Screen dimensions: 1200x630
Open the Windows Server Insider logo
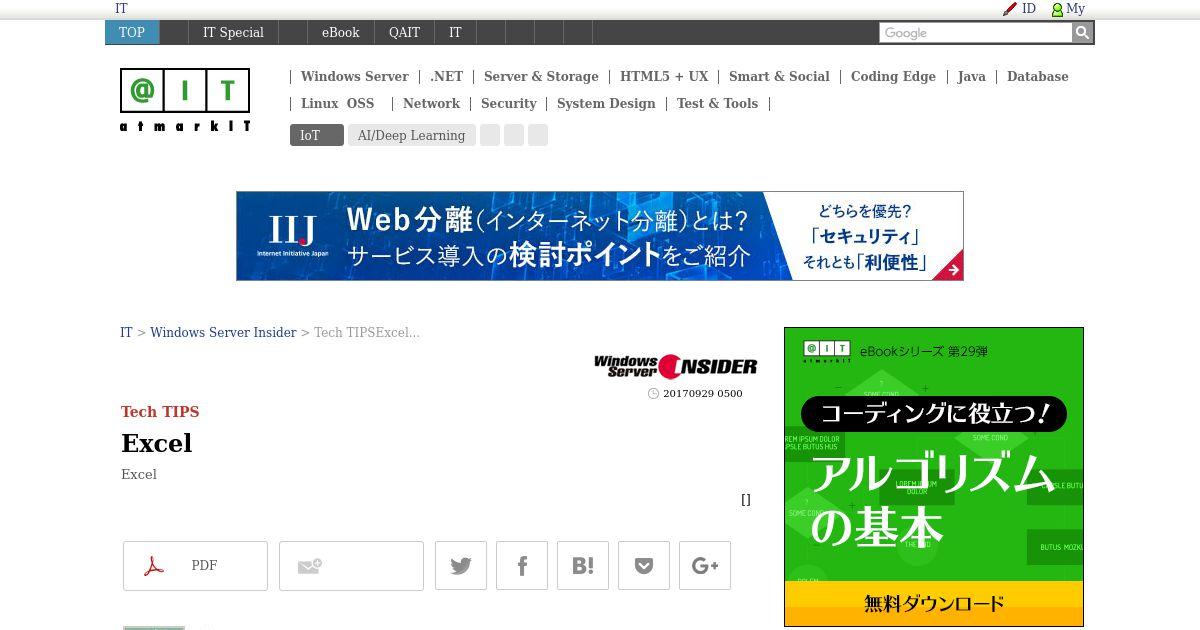(x=675, y=366)
